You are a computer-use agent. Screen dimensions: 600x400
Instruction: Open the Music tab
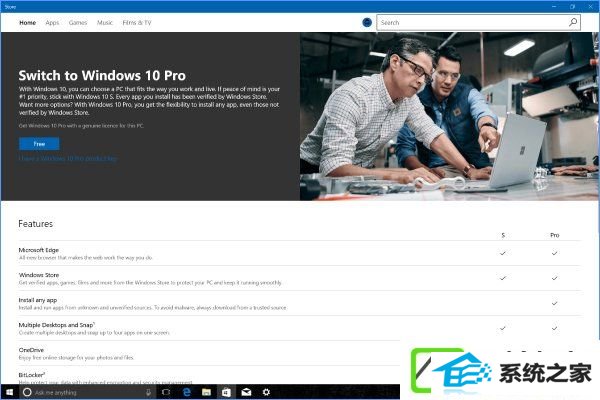pyautogui.click(x=105, y=23)
